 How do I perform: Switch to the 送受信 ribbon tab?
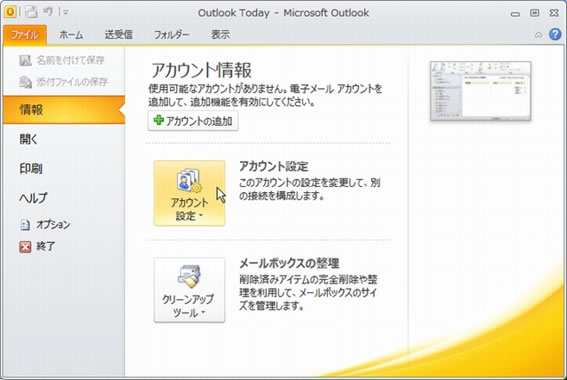118,35
